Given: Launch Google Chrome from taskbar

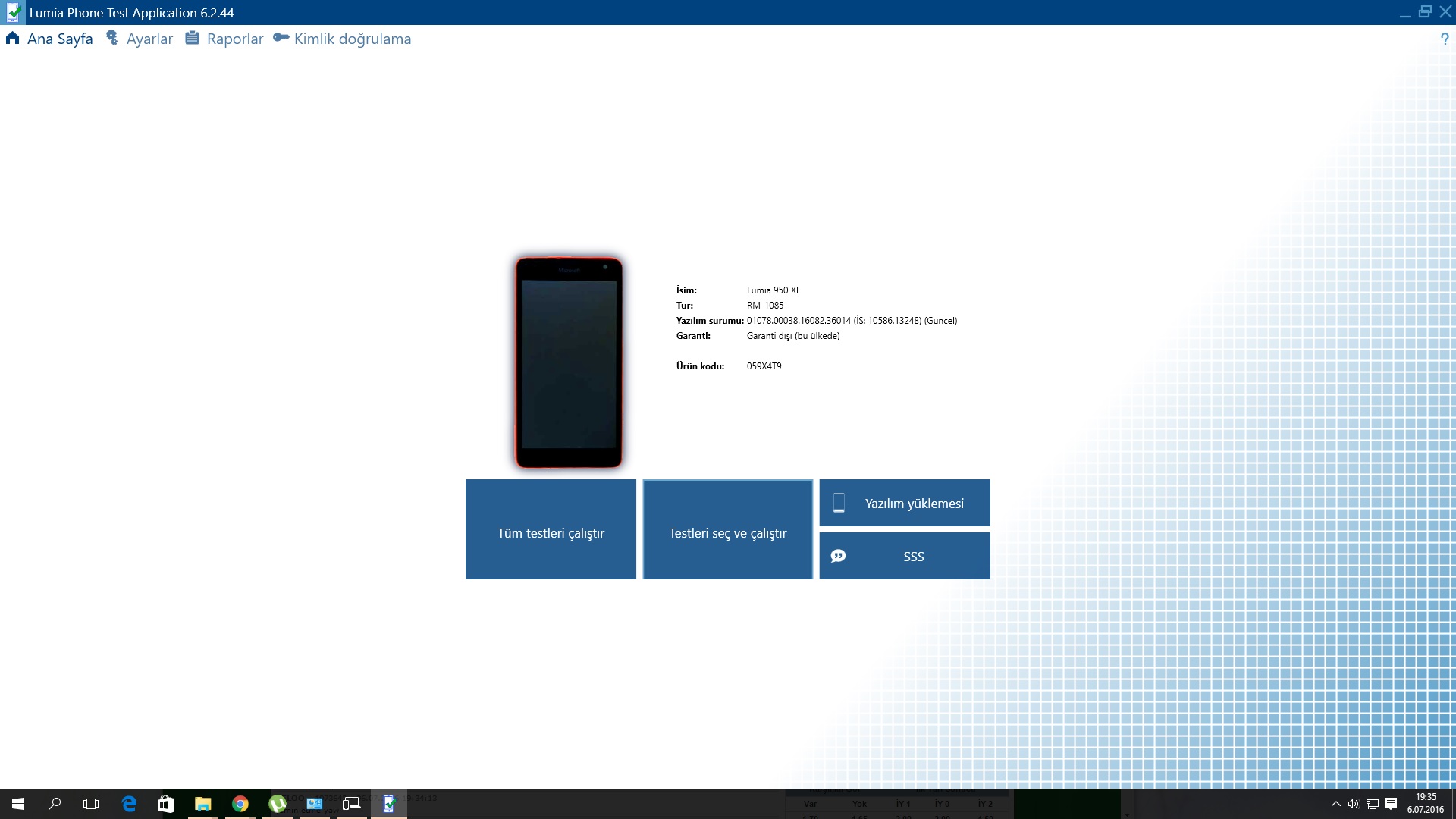Looking at the screenshot, I should pyautogui.click(x=240, y=804).
